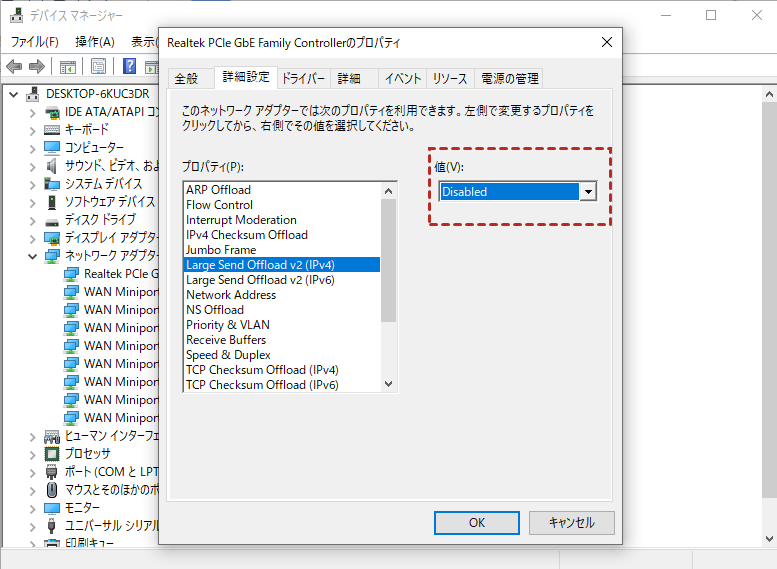This screenshot has width=777, height=569.
Task: Select Speed & Duplex property
Action: (x=281, y=355)
